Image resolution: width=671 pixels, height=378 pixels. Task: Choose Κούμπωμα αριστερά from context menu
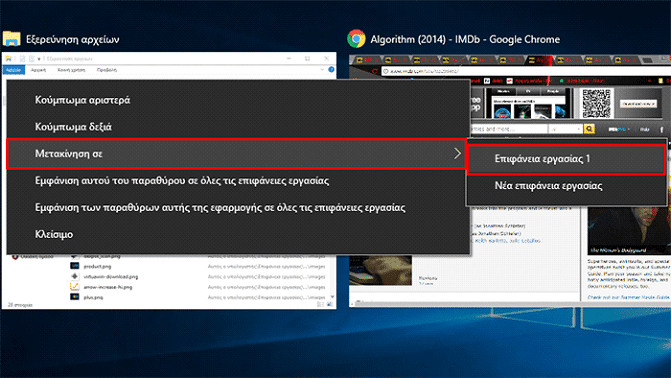[x=83, y=100]
